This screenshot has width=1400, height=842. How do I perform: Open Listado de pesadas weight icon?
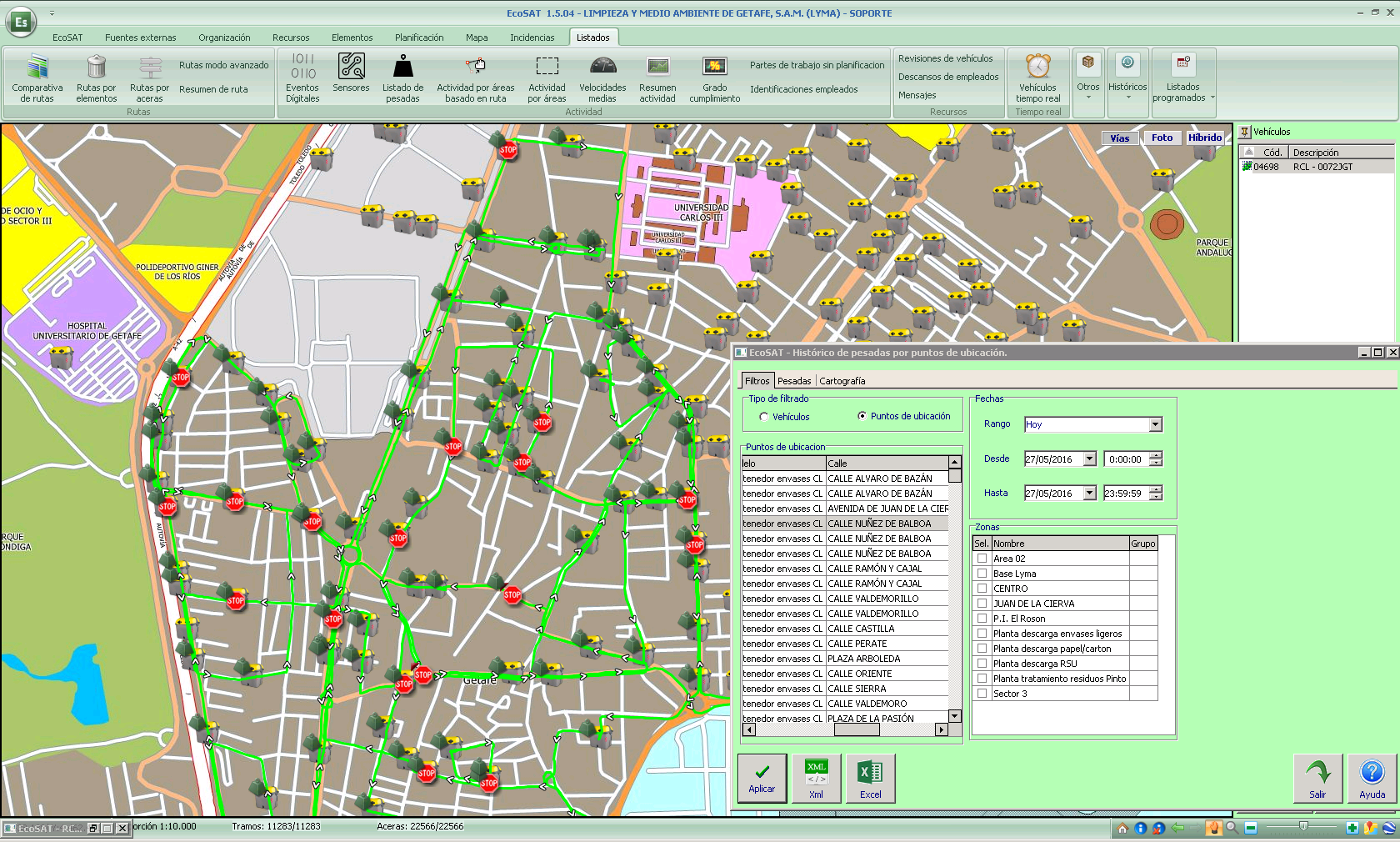tap(403, 66)
